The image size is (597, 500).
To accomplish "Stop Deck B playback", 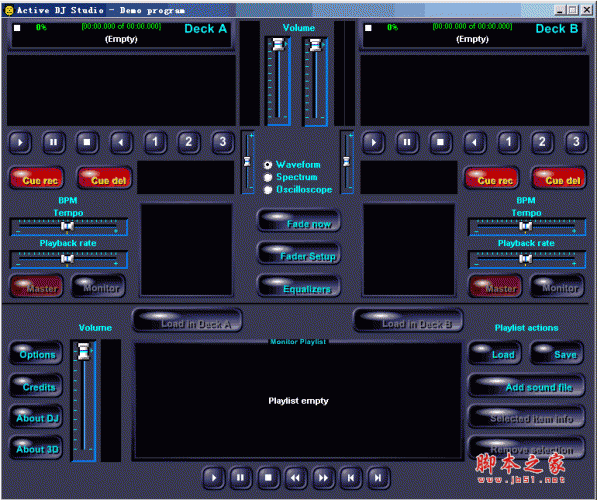I will tap(441, 142).
